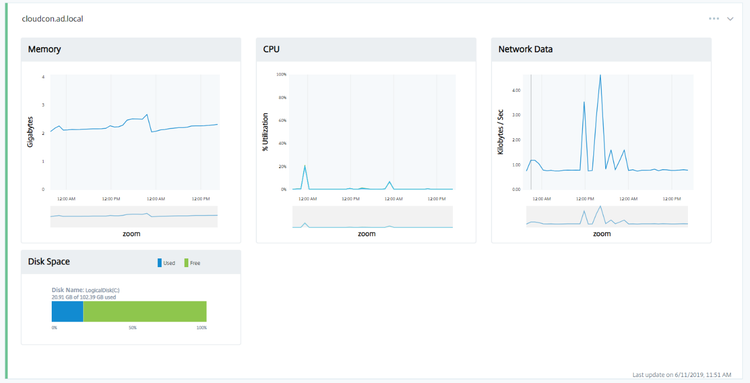750x383 pixels.
Task: Click the 50% tick label under disk bar
Action: click(132, 328)
